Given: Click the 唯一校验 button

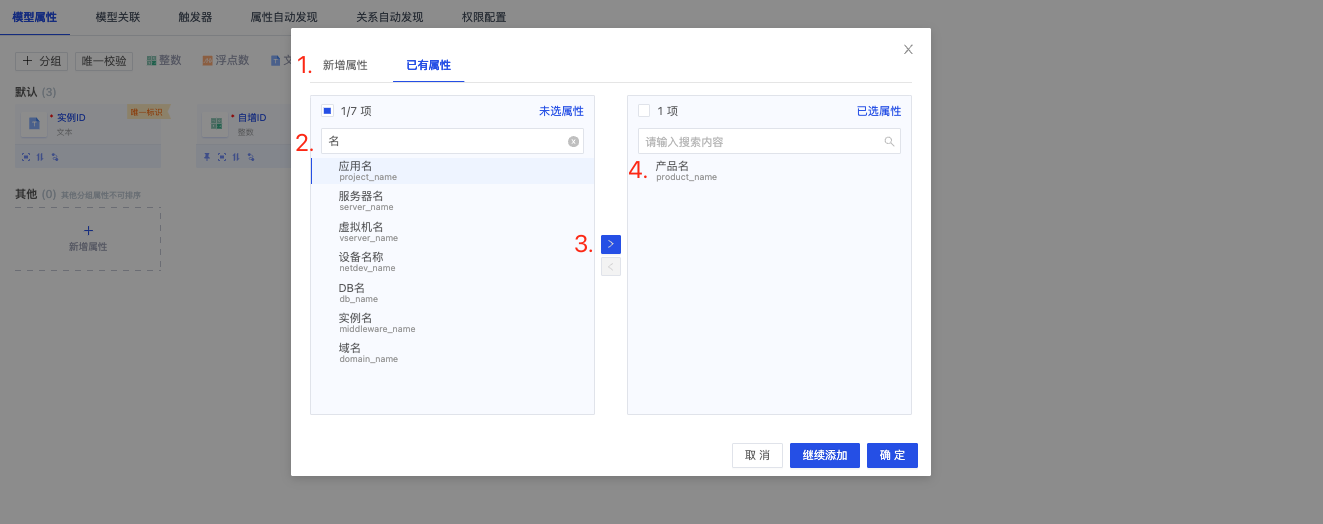Looking at the screenshot, I should pos(104,61).
